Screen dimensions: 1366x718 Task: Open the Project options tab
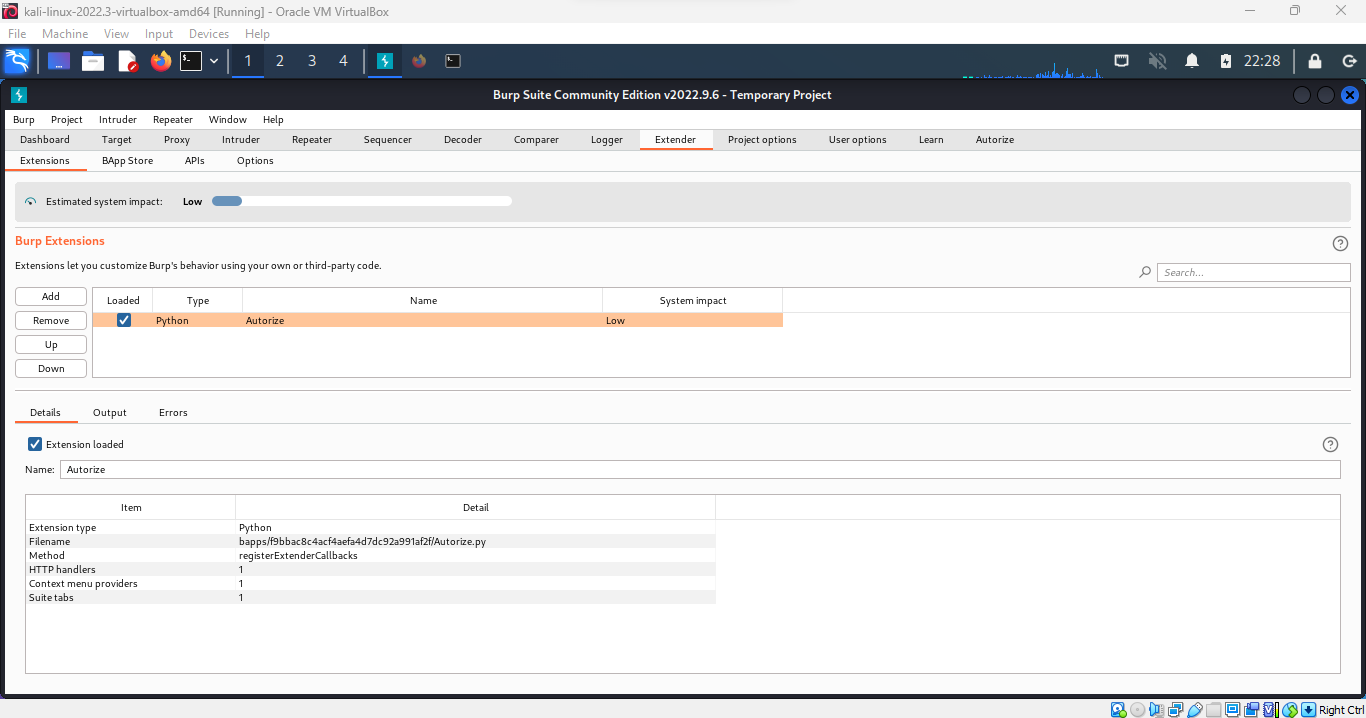[x=762, y=140]
